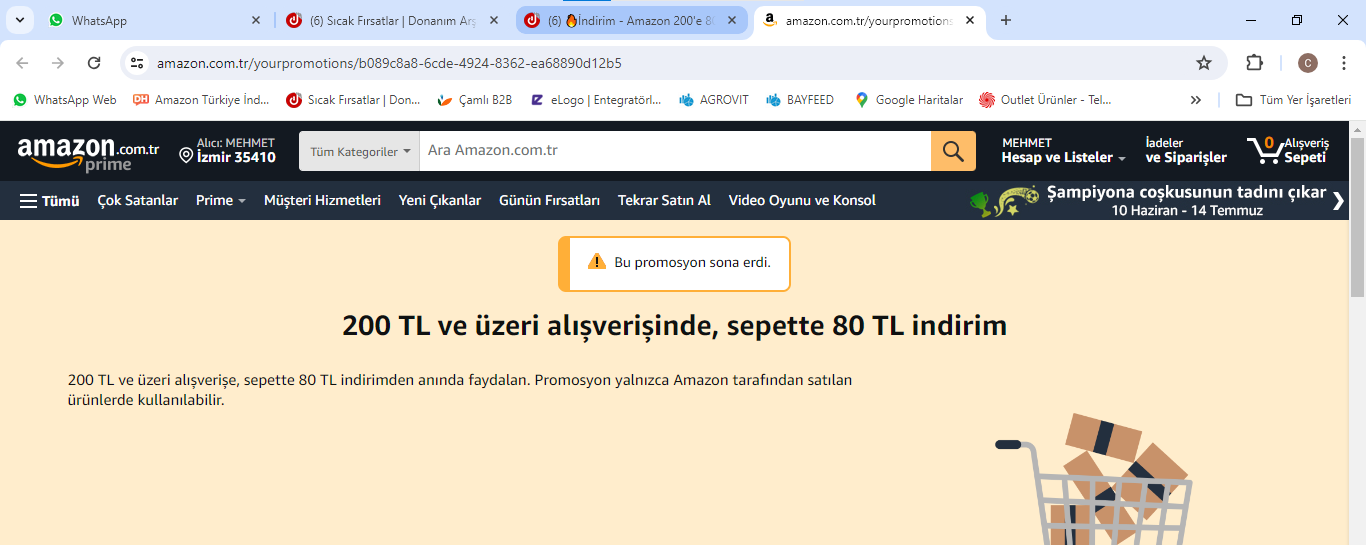
Task: Open the Chrome extensions puzzle icon
Action: point(1254,63)
